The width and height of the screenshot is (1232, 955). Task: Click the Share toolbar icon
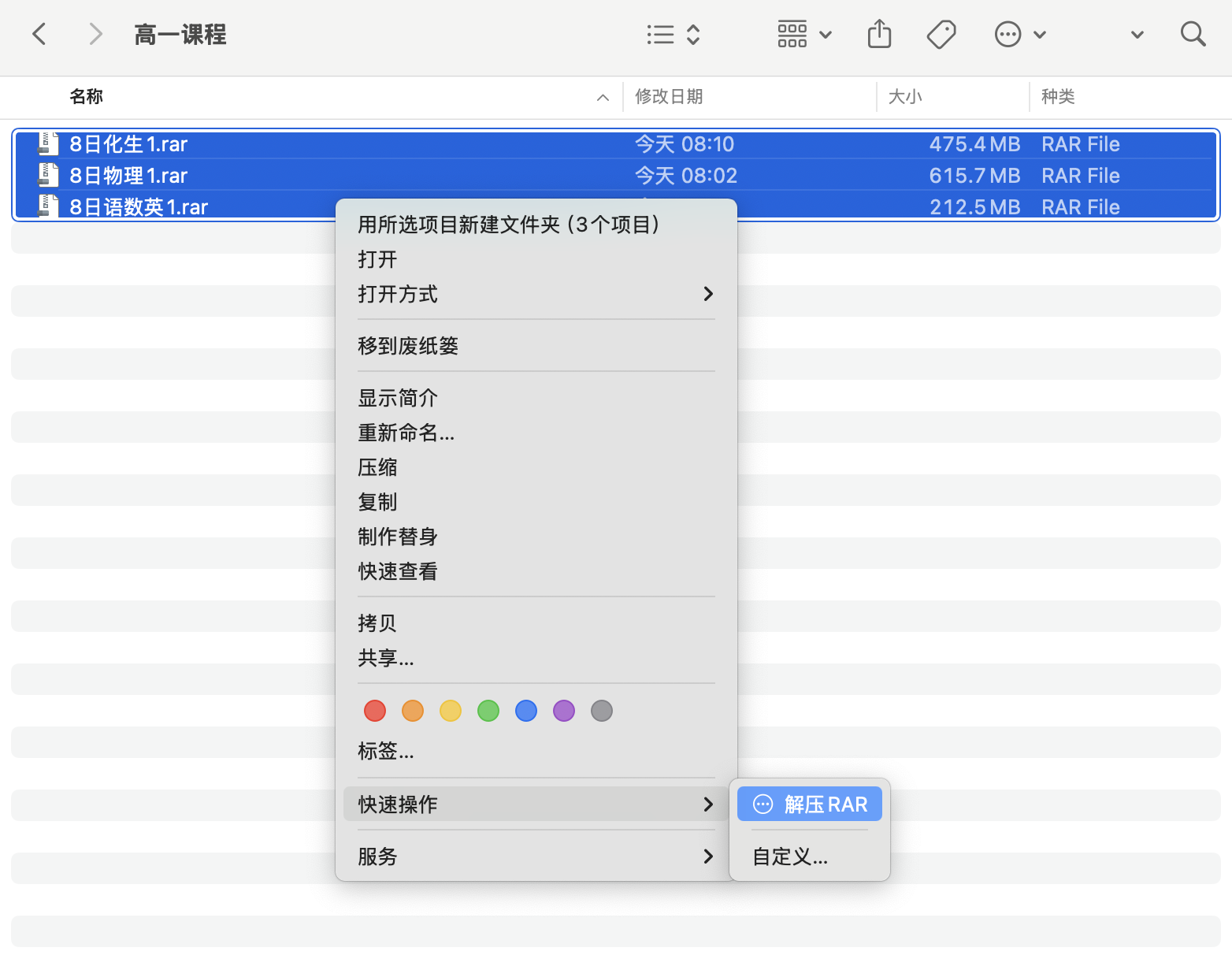click(879, 35)
